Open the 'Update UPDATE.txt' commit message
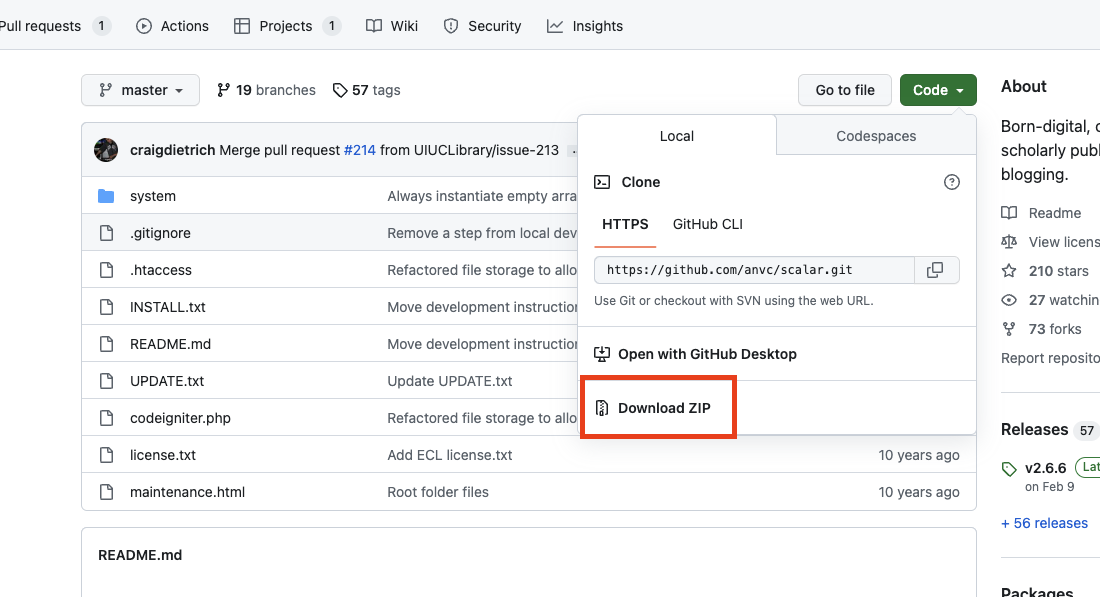Screen dimensions: 1100x597 coord(450,382)
